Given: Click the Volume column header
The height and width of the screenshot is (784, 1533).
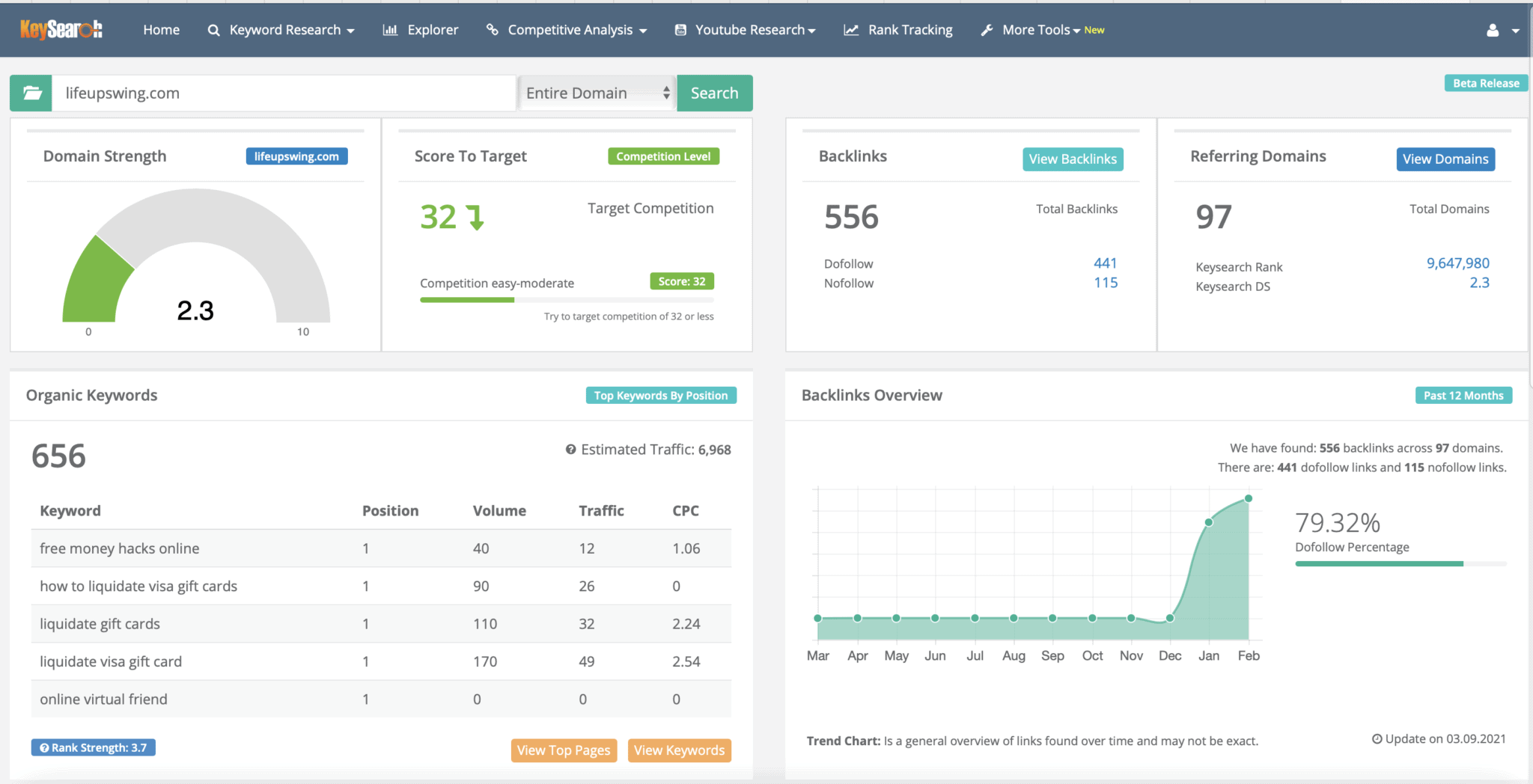Looking at the screenshot, I should point(499,510).
